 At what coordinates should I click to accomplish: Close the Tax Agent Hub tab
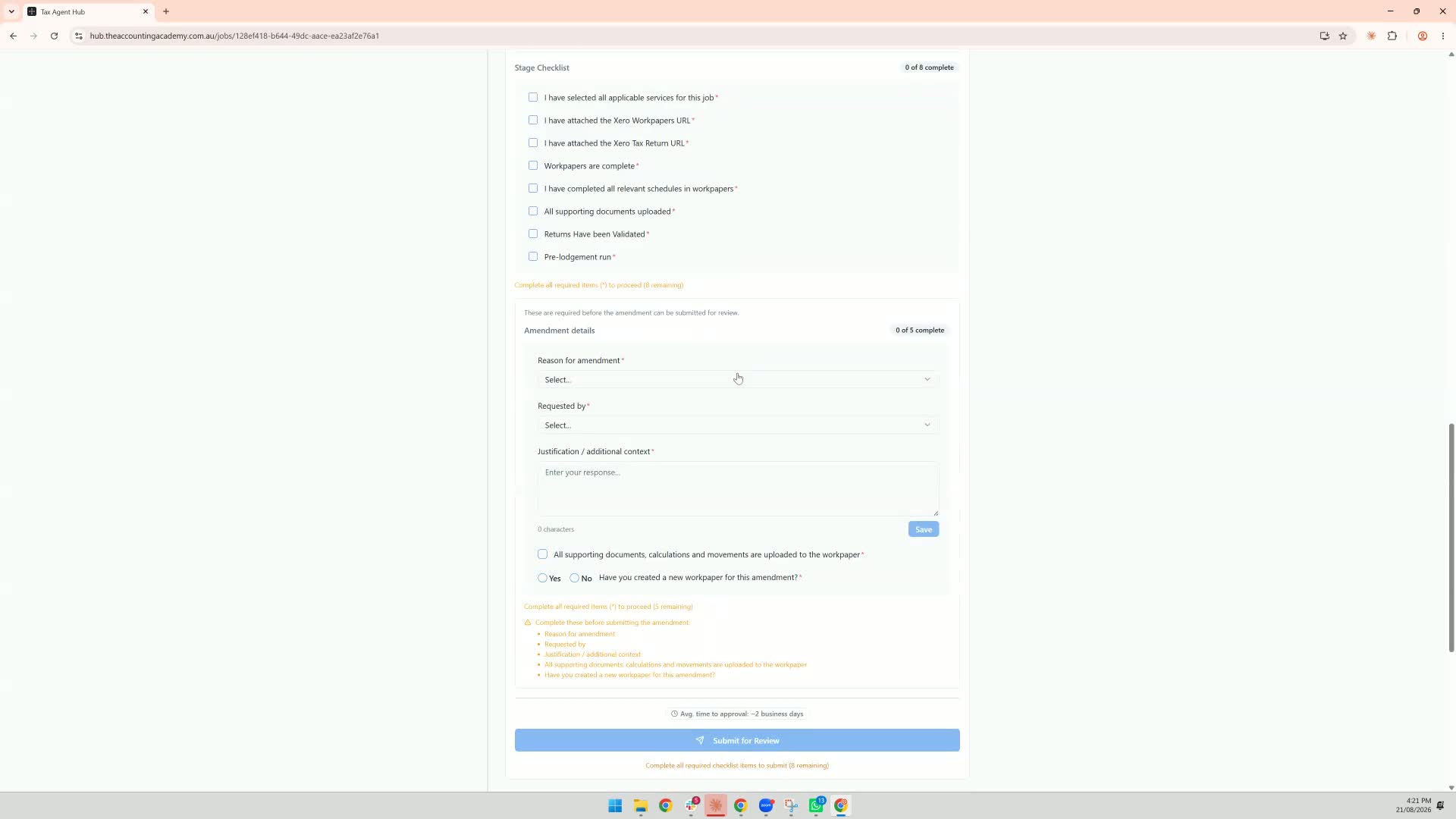point(146,11)
